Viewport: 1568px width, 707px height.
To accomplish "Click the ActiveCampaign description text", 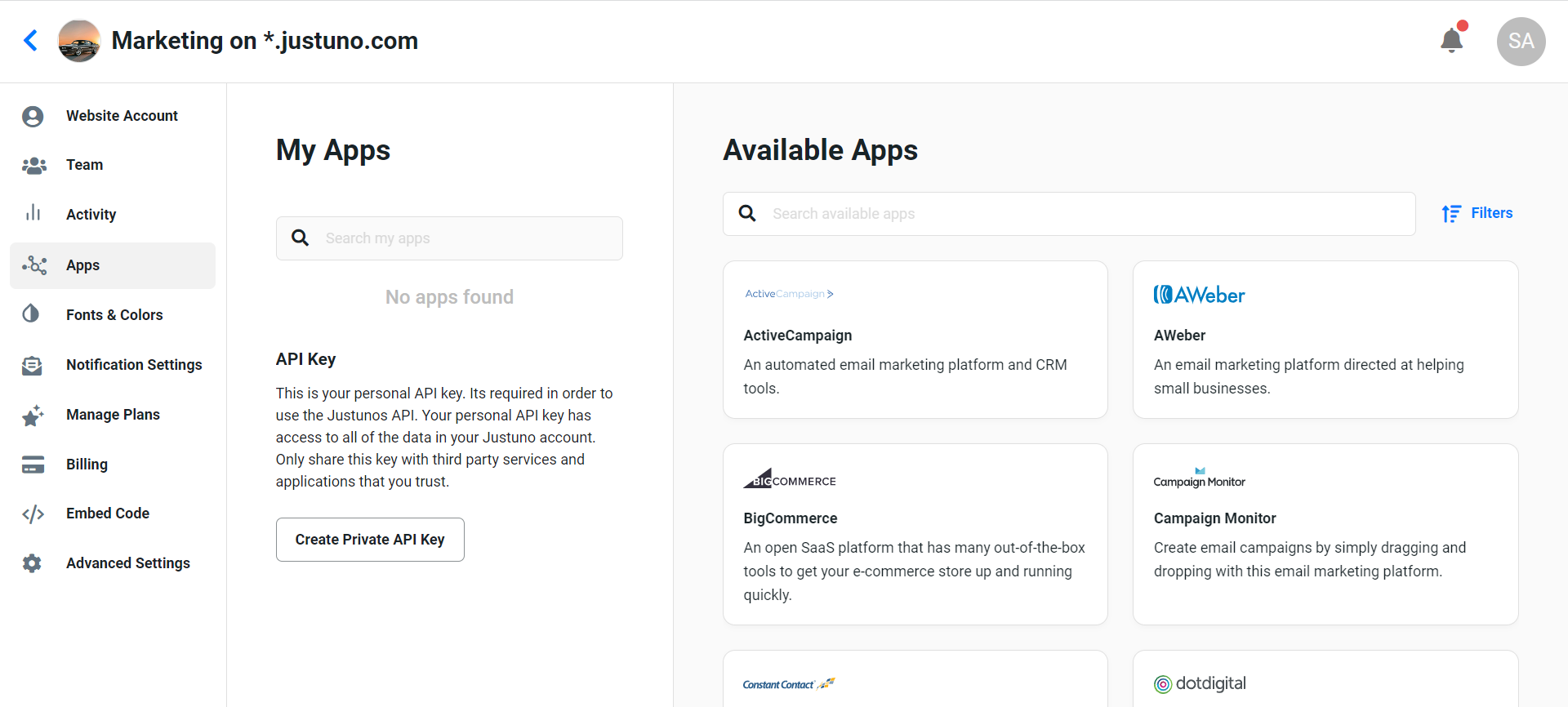I will 905,376.
